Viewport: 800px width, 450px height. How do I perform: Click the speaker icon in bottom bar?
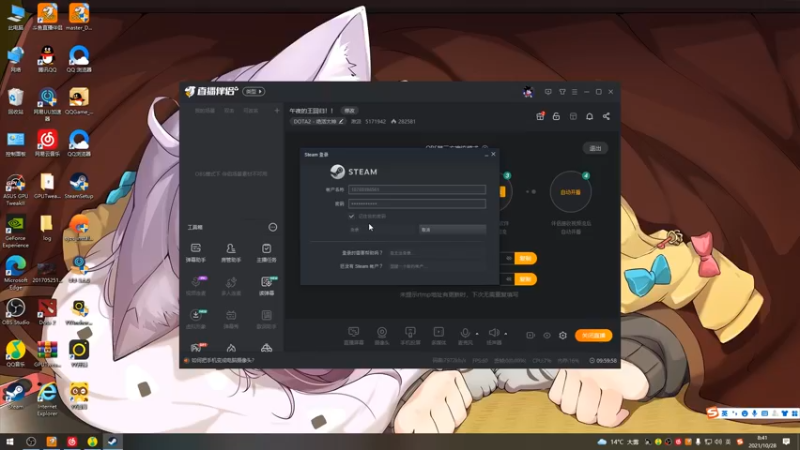point(493,334)
